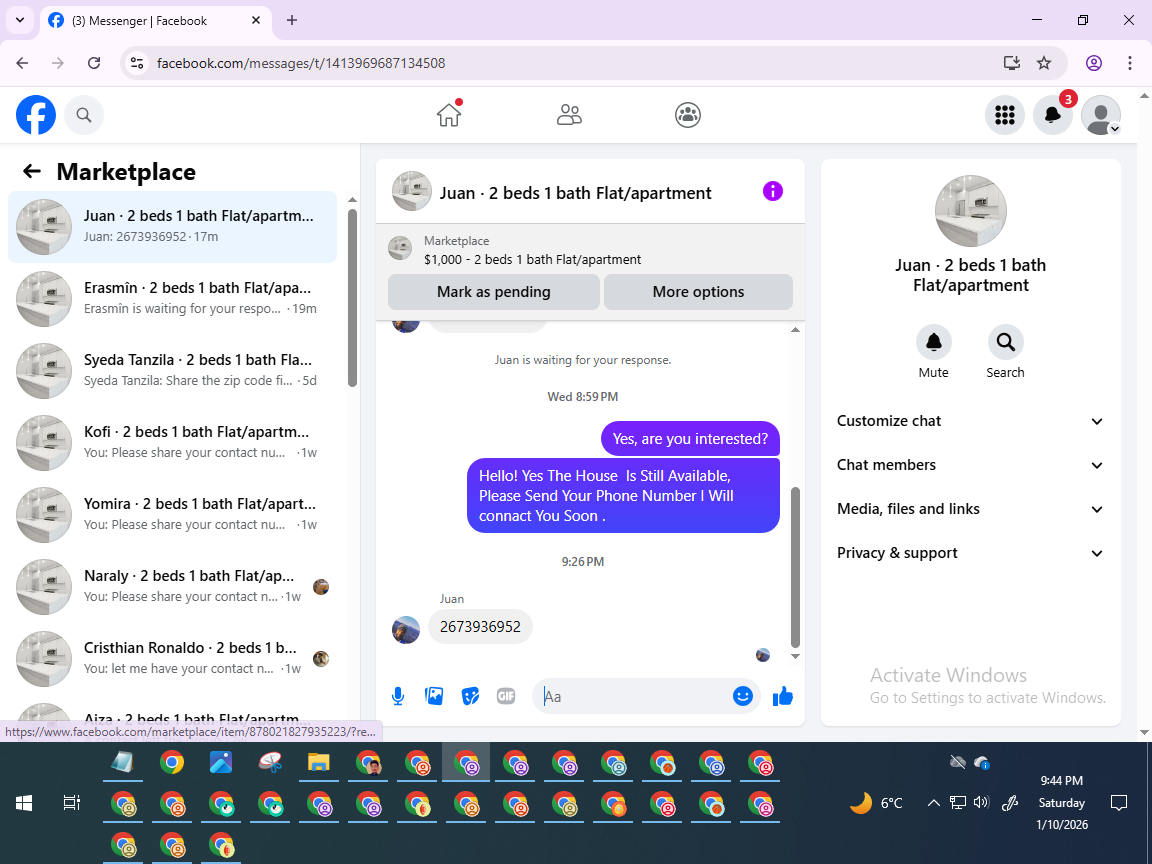Viewport: 1152px width, 864px height.
Task: Open the Notifications bell with badge 3
Action: click(1053, 115)
